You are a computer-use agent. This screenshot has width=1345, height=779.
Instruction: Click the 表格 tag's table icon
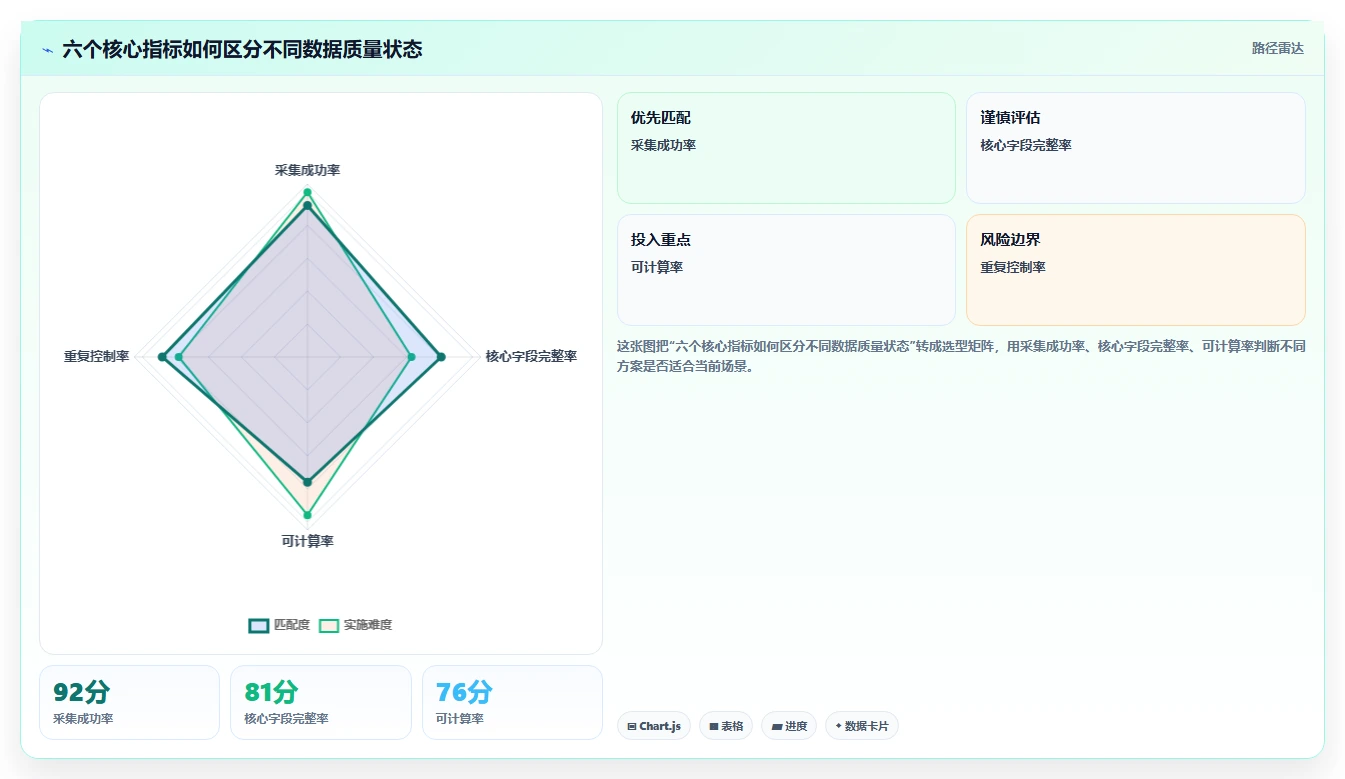tap(714, 726)
